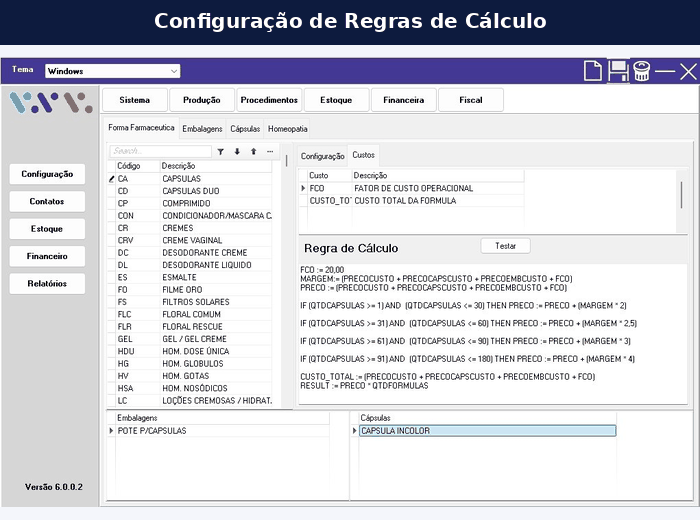Select the CREMES row
700x520 pixels.
point(190,228)
